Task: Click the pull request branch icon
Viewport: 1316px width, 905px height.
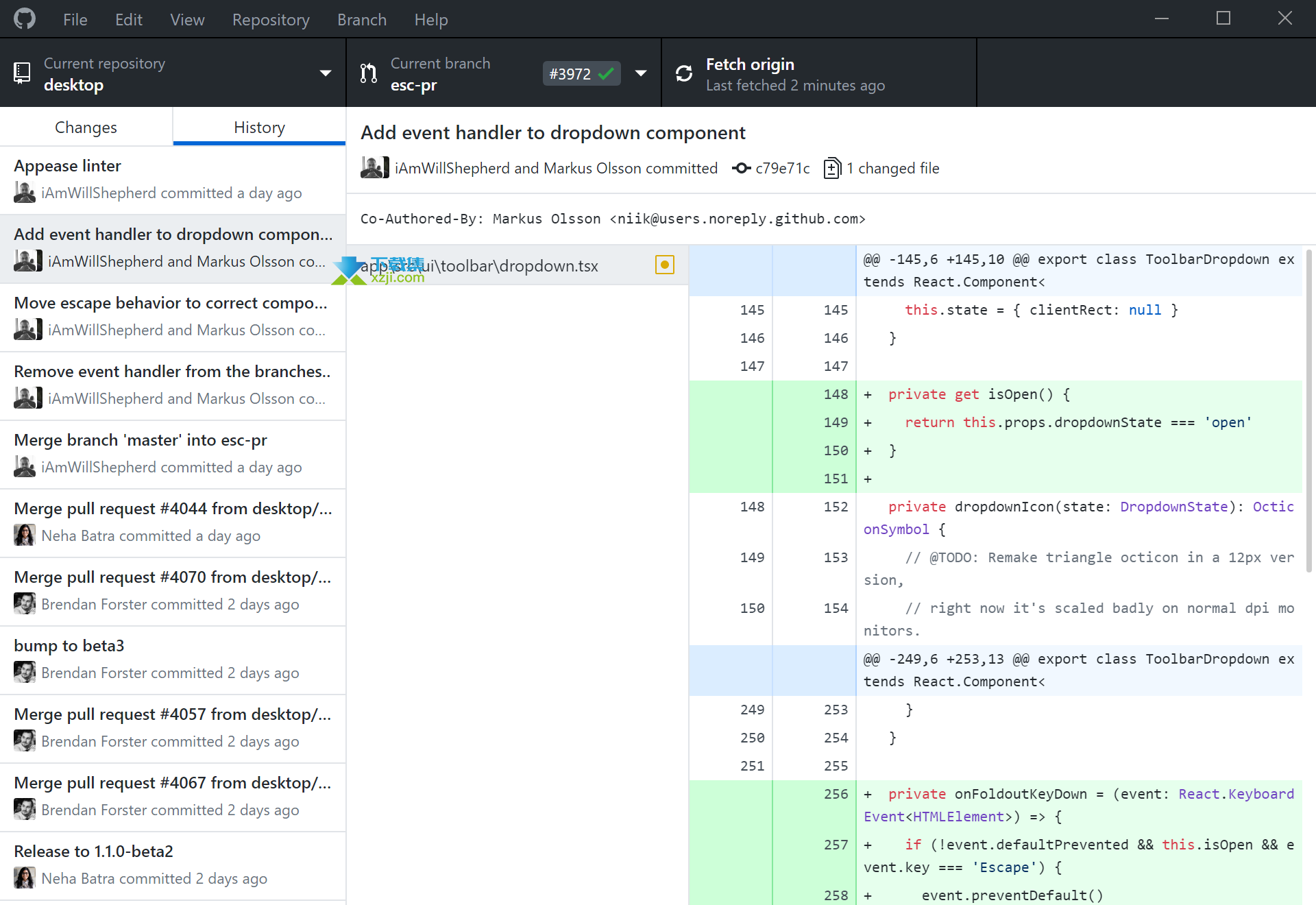Action: point(369,73)
